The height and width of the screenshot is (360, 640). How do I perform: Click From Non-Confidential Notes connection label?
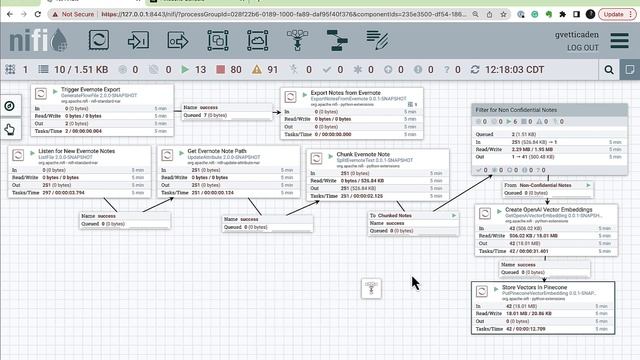pos(548,189)
